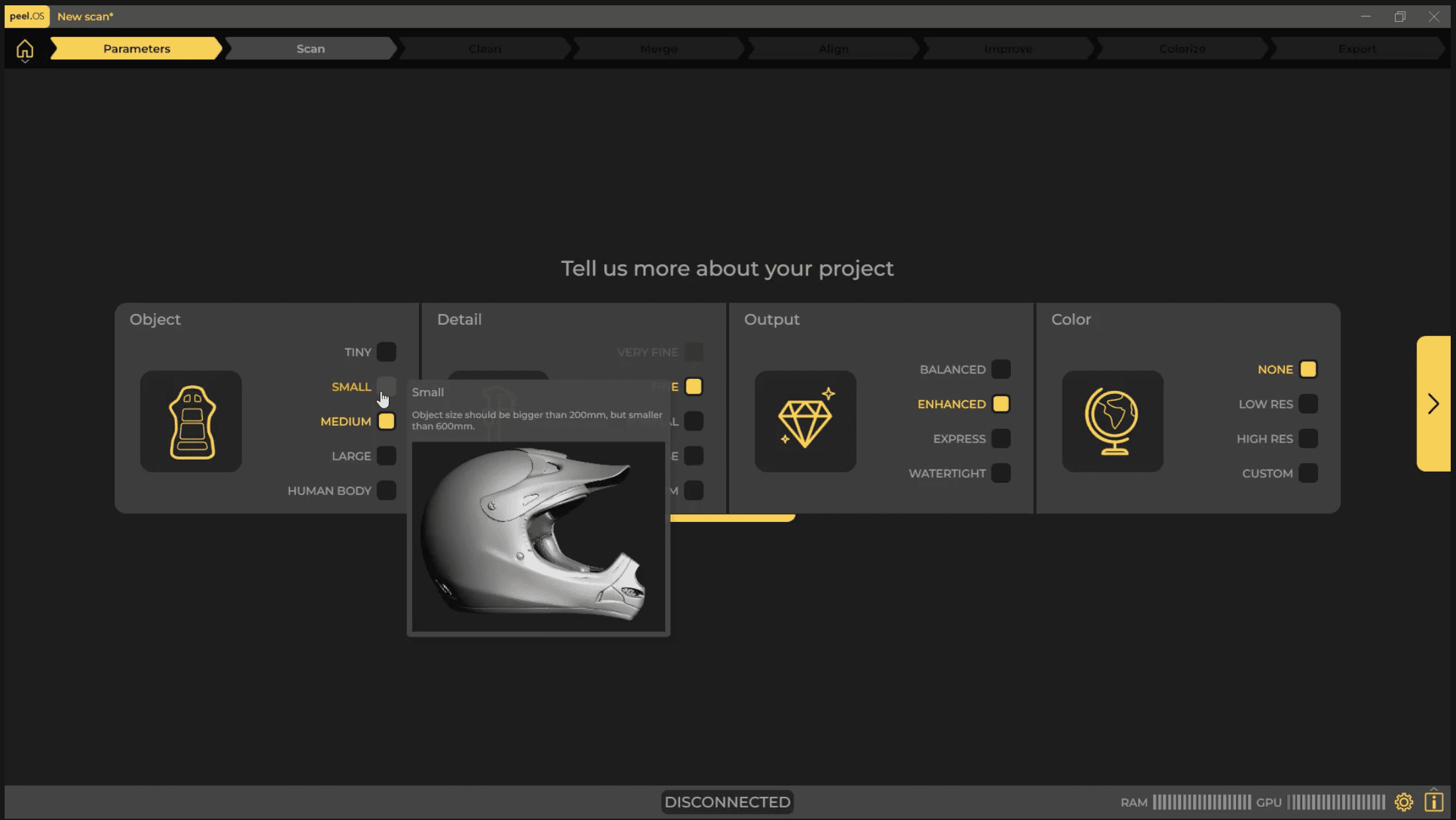1456x820 pixels.
Task: Click the peel.OS logo
Action: pos(27,16)
